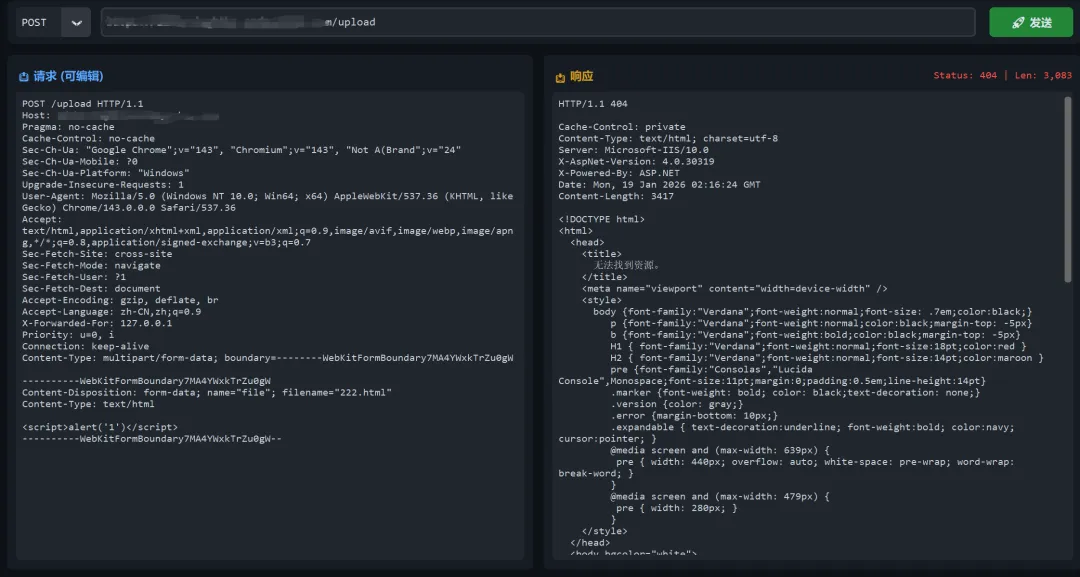Viewport: 1080px width, 577px height.
Task: Click the 'Cache-Control: no-cache' request header
Action: (x=88, y=138)
